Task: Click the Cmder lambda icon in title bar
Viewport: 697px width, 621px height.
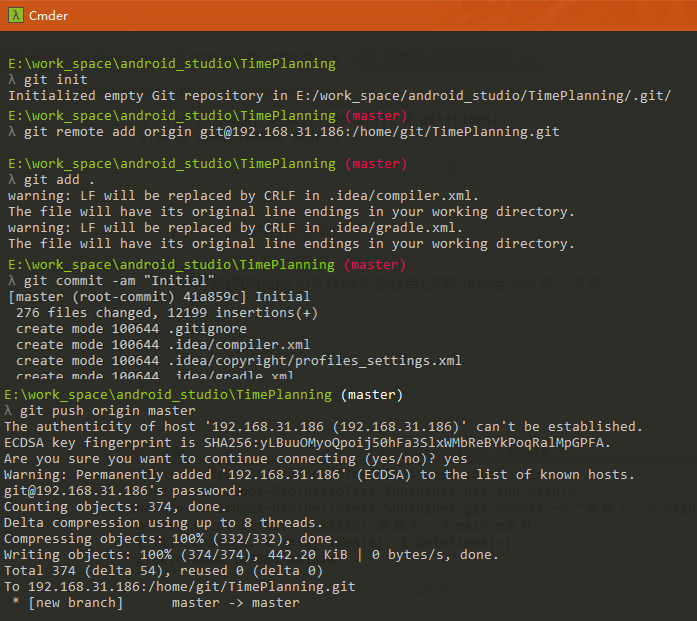Action: pos(14,15)
